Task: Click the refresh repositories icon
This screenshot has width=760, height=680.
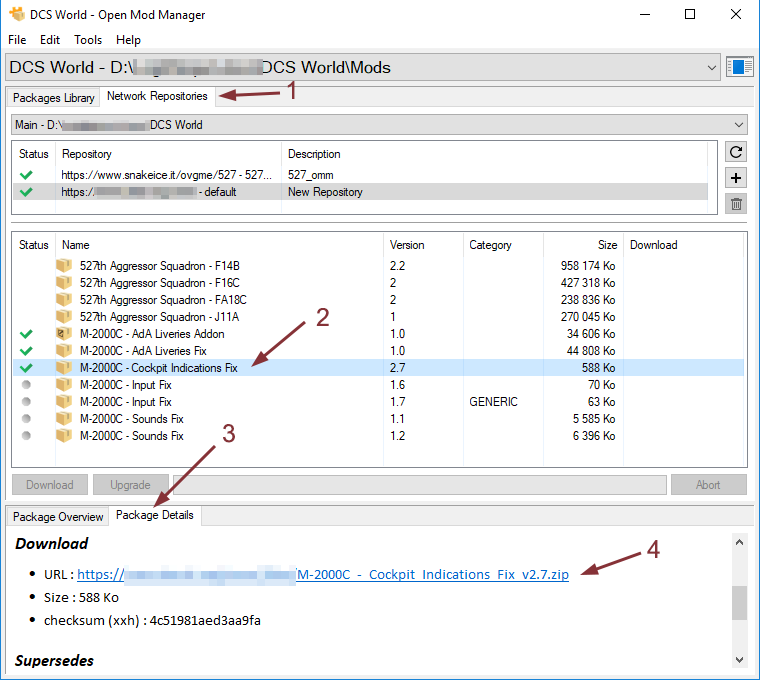Action: pos(736,152)
